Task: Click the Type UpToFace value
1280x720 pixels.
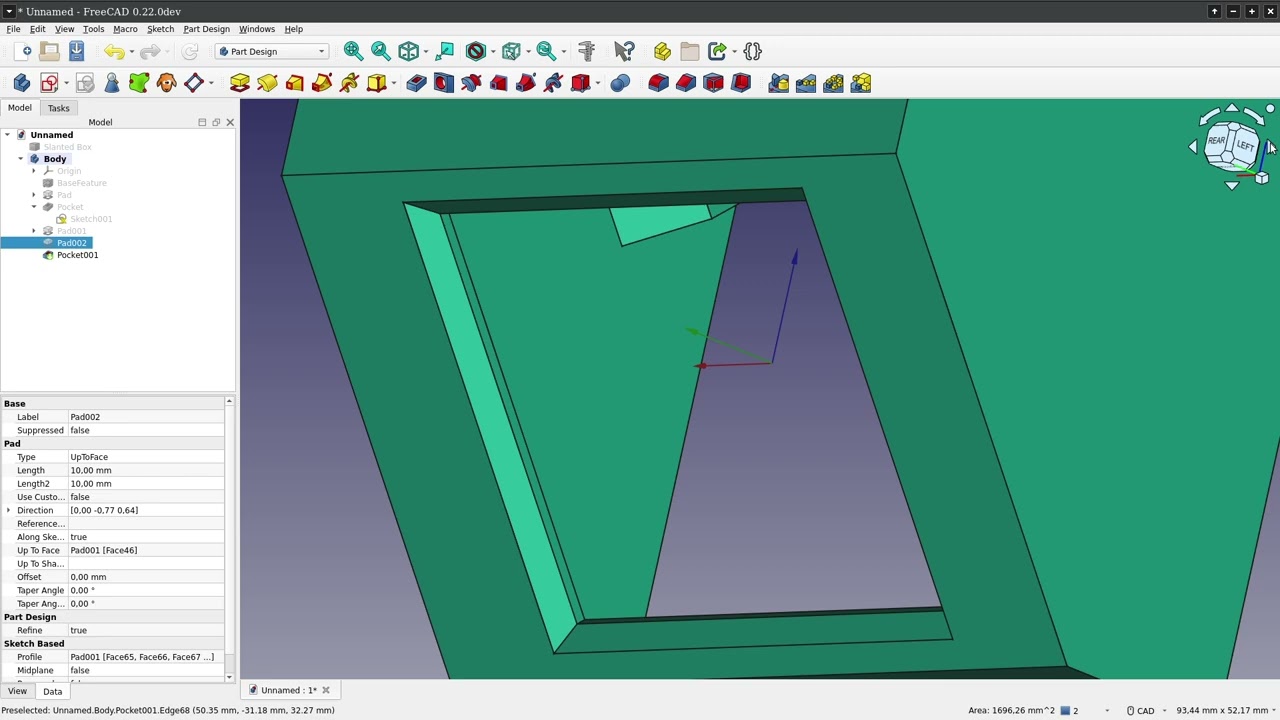Action: 146,457
